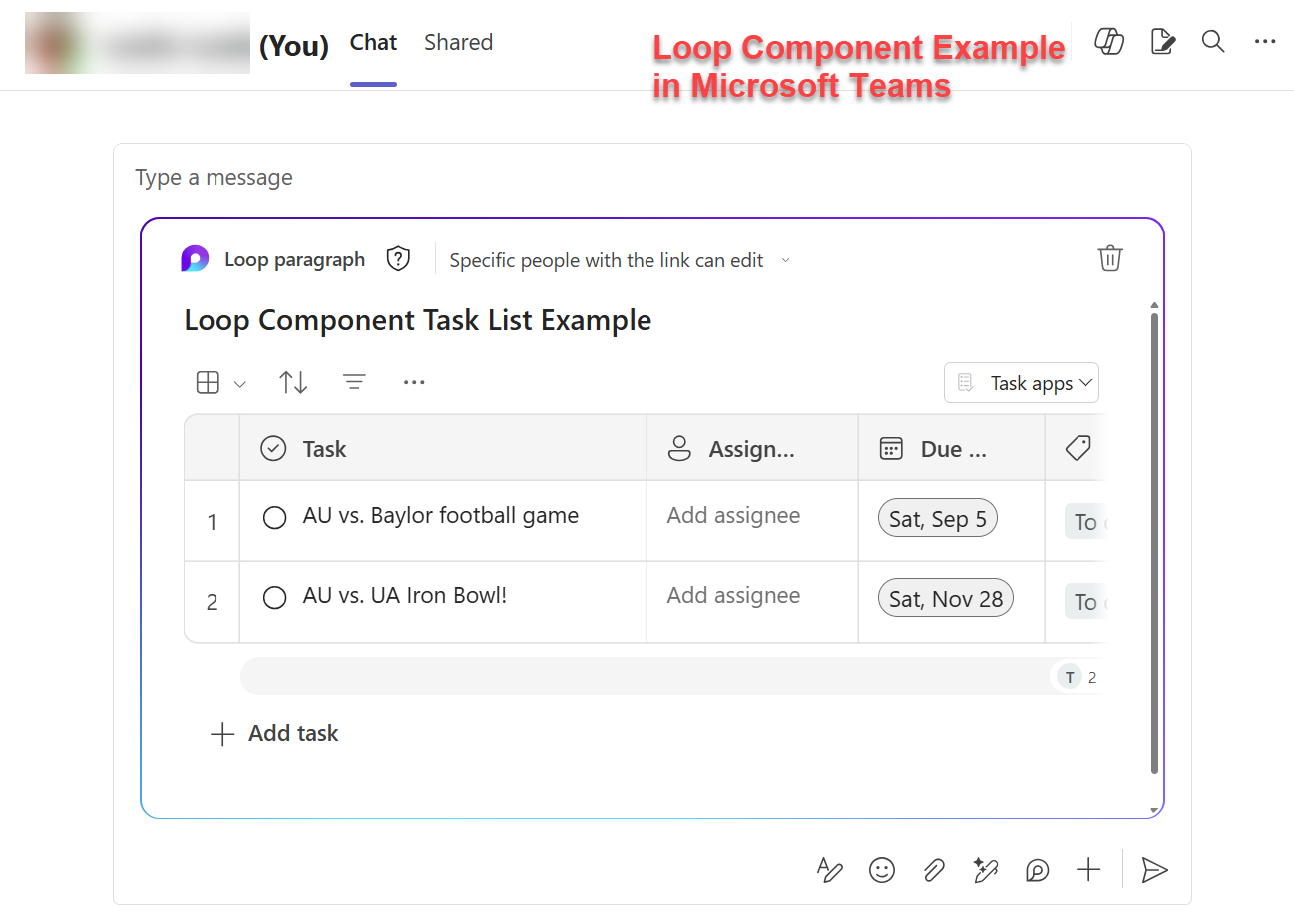Open the filter lines icon
The width and height of the screenshot is (1294, 924).
[354, 382]
